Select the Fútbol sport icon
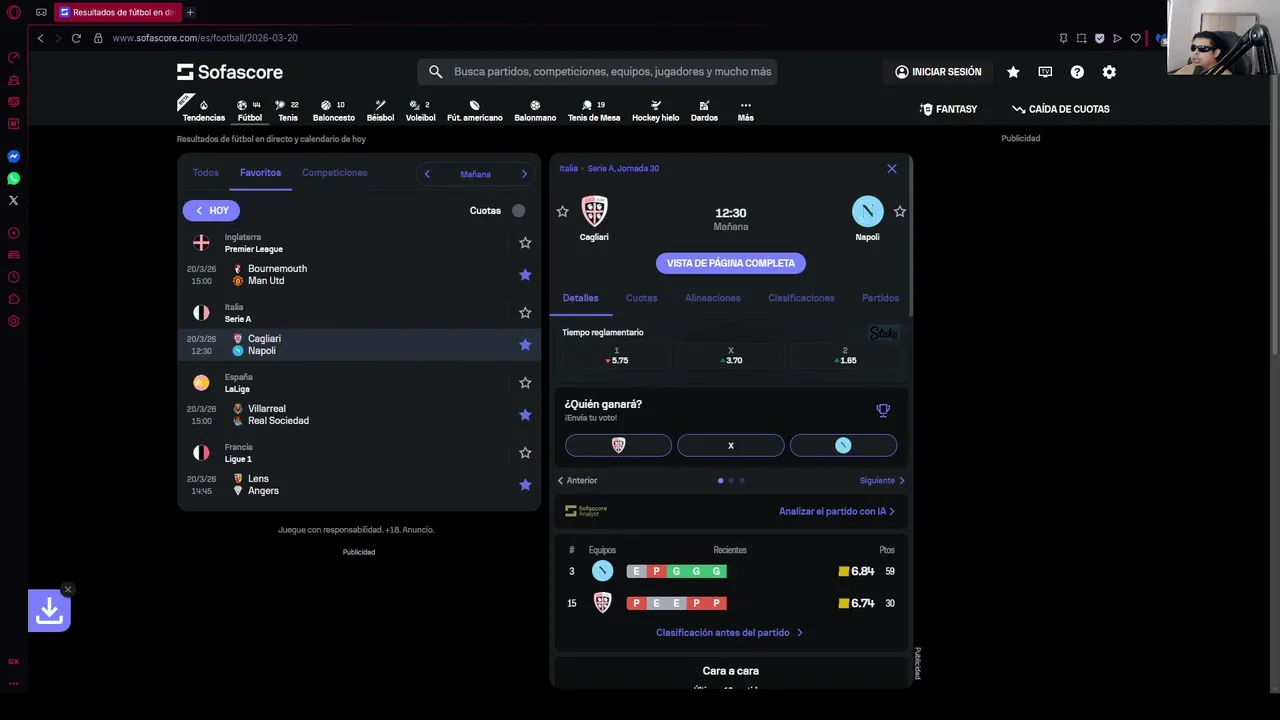This screenshot has width=1280, height=720. pos(249,110)
